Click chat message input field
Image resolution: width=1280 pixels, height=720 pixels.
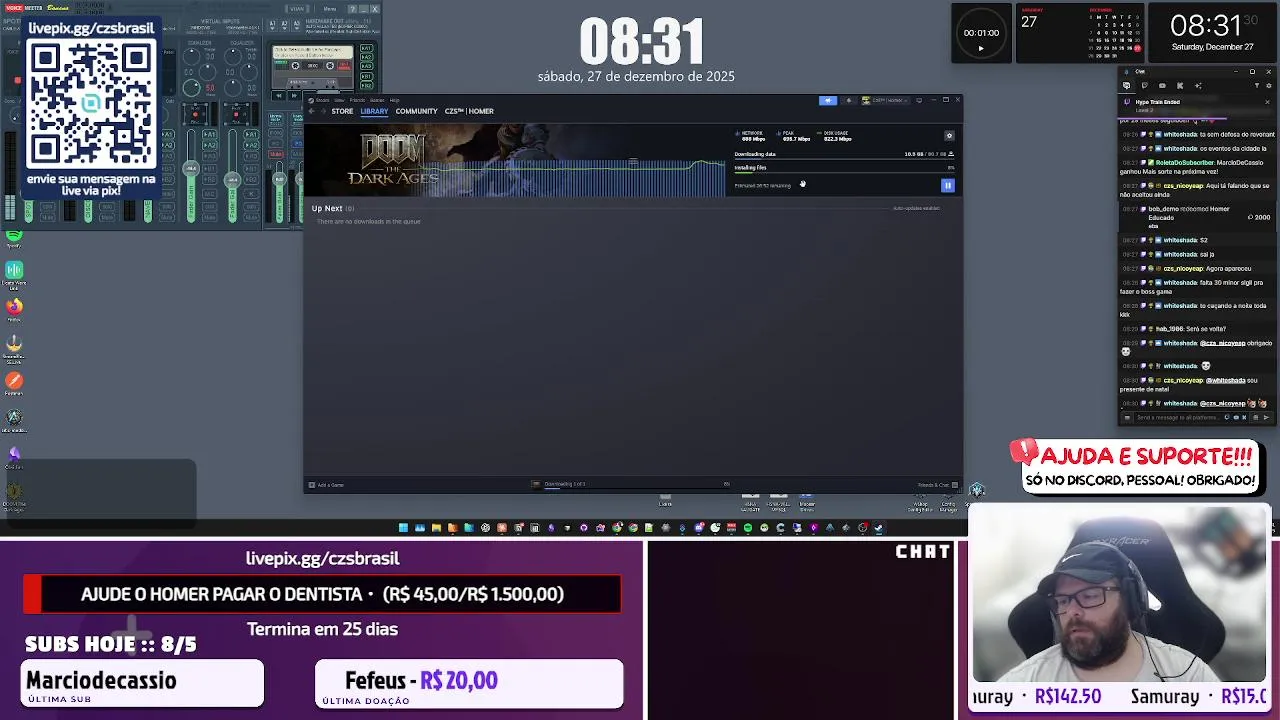[x=1178, y=417]
